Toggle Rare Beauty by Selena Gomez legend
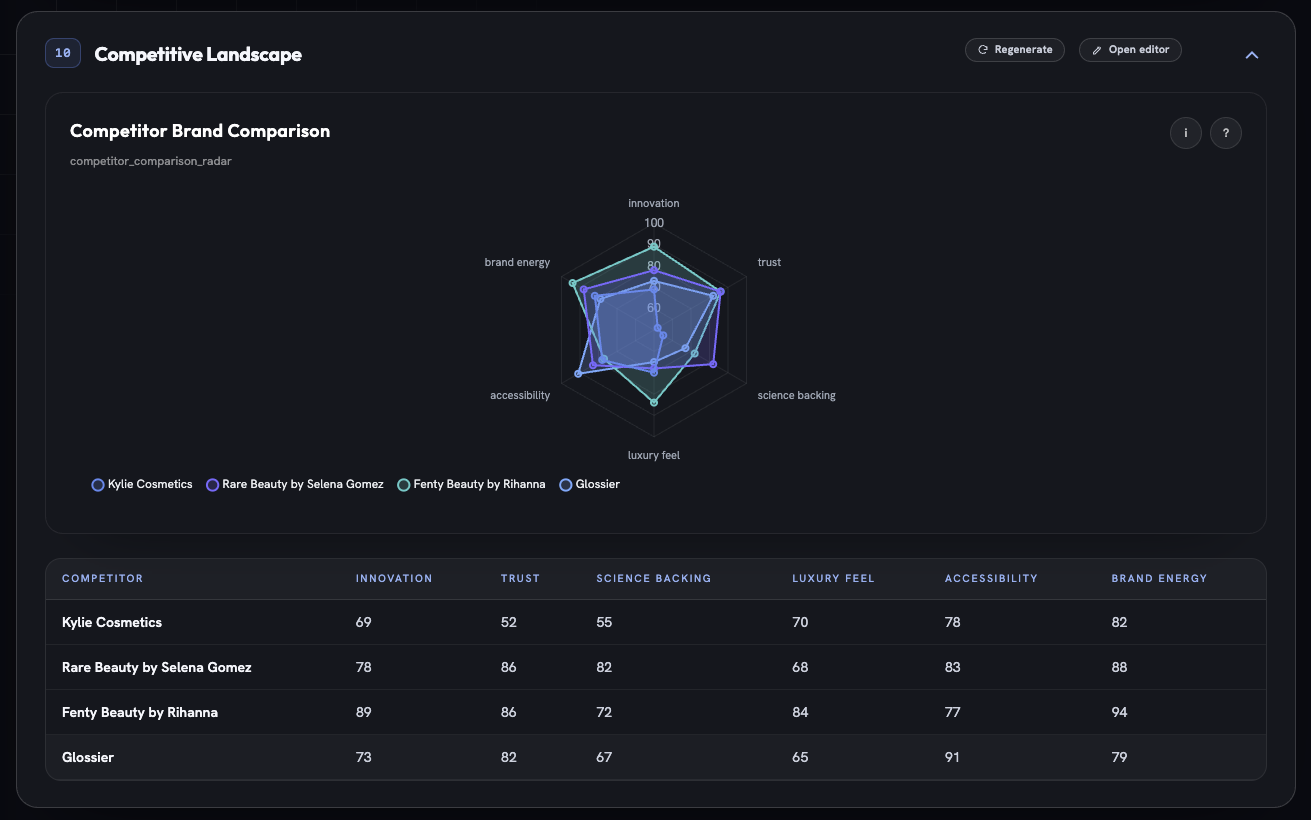The height and width of the screenshot is (820, 1311). coord(295,484)
